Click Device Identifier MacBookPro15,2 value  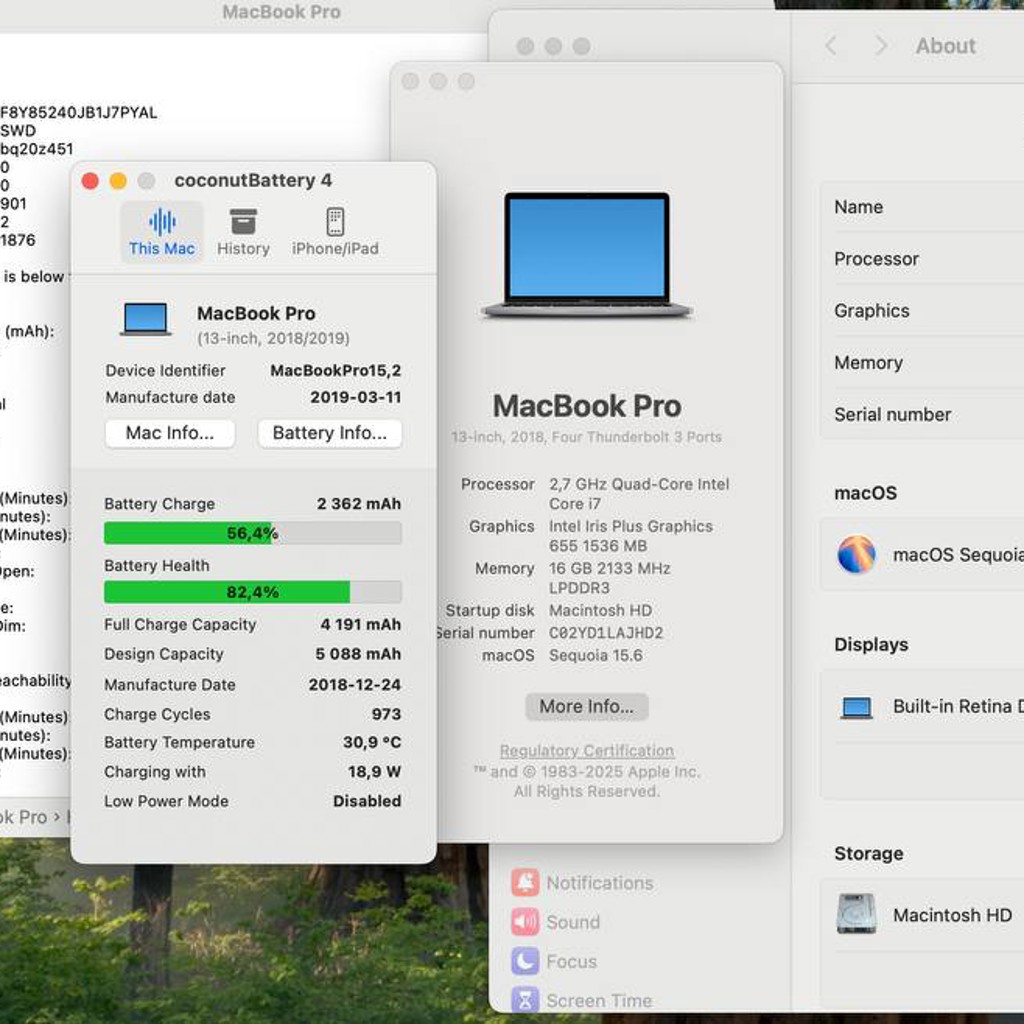click(x=336, y=371)
